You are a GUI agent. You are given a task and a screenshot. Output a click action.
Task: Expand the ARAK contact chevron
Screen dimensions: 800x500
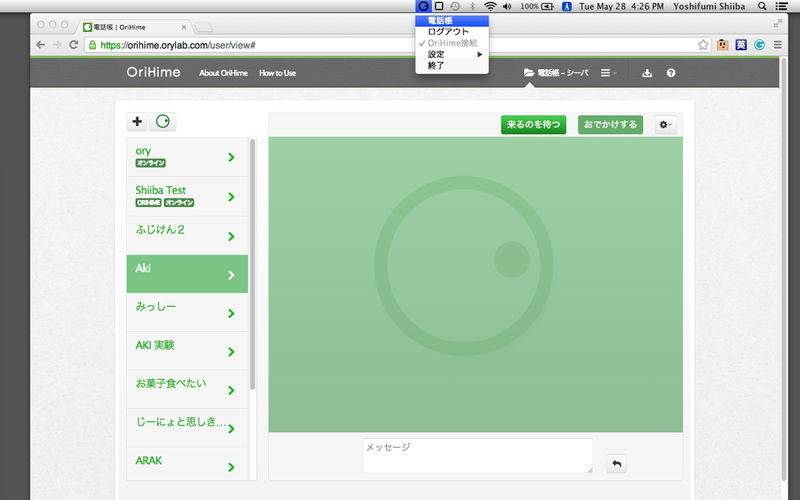click(231, 467)
